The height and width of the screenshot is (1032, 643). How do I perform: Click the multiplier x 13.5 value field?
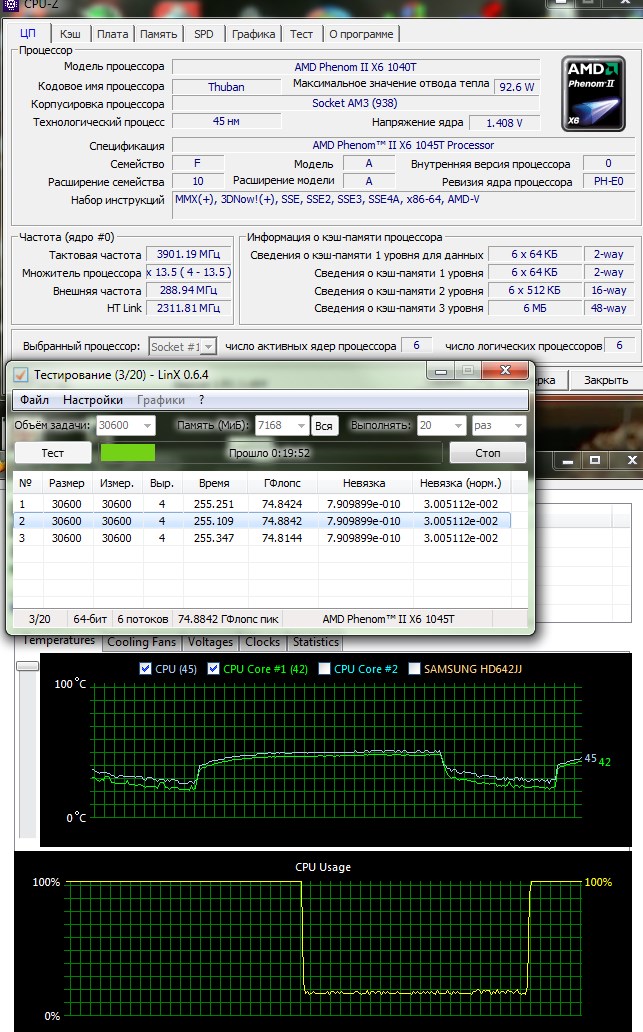[x=189, y=272]
